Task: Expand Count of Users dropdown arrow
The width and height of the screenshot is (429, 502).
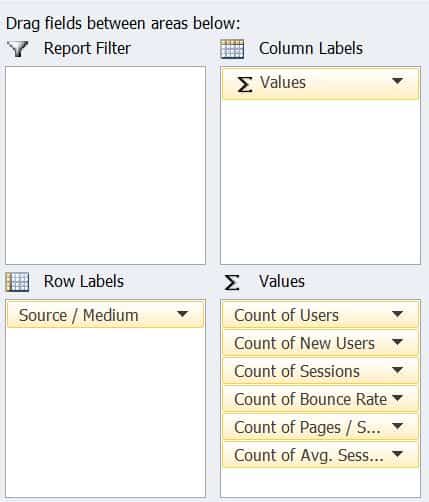Action: tap(398, 314)
